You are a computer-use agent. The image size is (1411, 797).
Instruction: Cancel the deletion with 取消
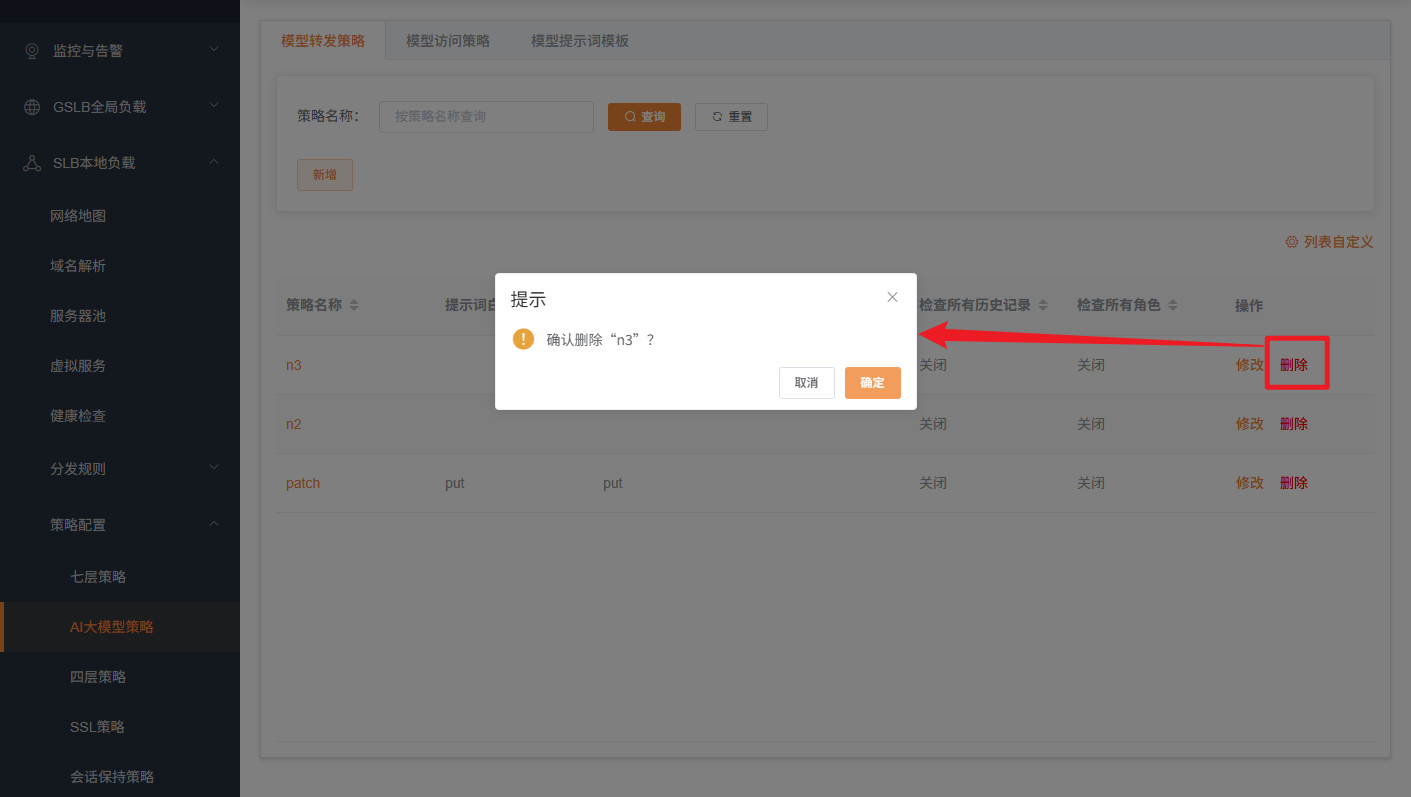coord(807,382)
